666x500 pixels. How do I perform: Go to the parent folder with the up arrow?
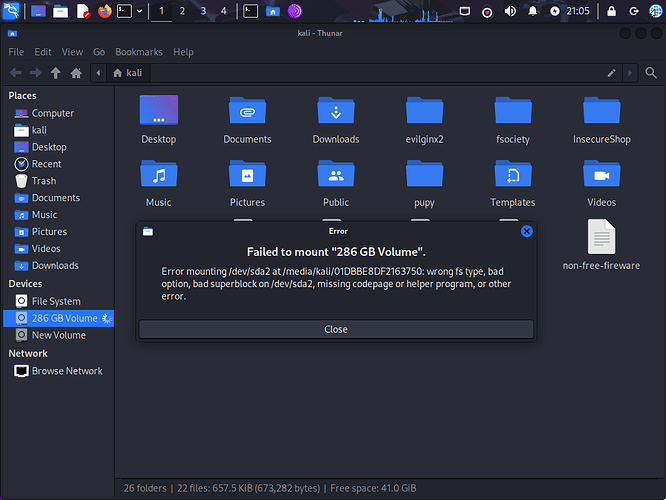click(x=56, y=73)
